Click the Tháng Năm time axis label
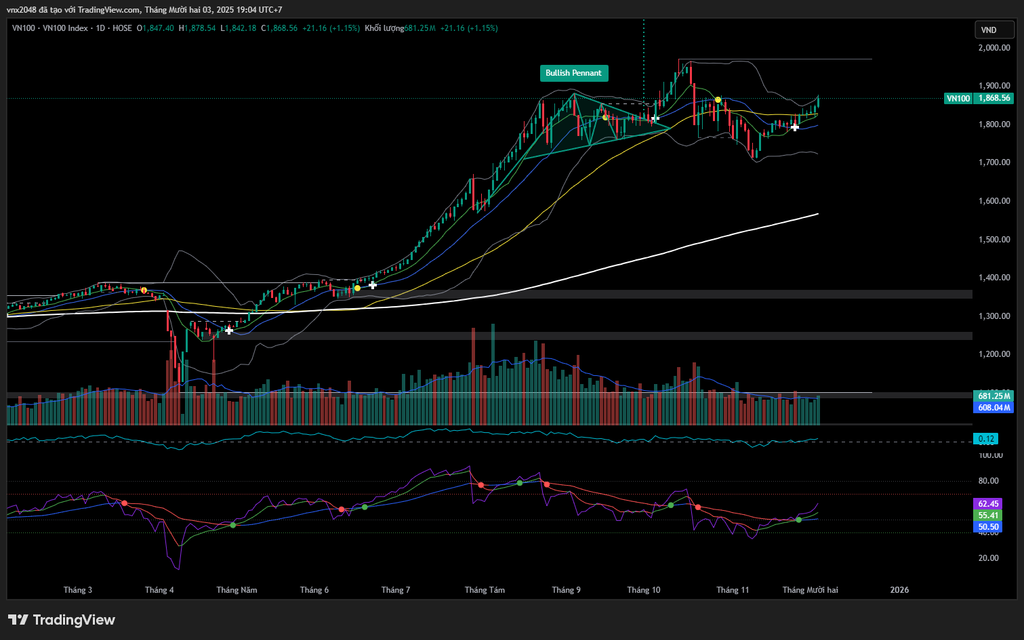The width and height of the screenshot is (1024, 640). tap(236, 590)
